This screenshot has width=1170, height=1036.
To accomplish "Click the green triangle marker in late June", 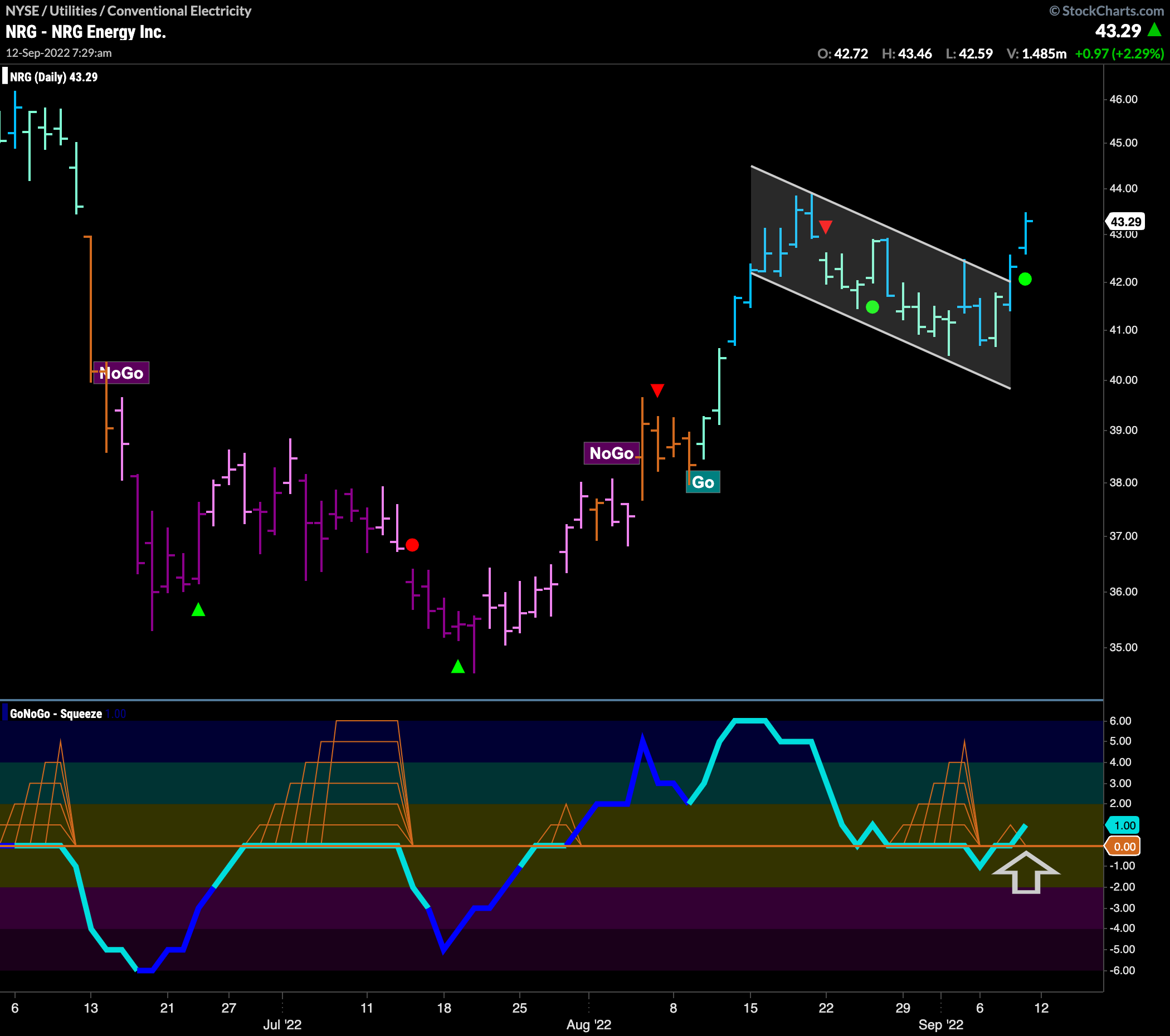I will click(198, 610).
